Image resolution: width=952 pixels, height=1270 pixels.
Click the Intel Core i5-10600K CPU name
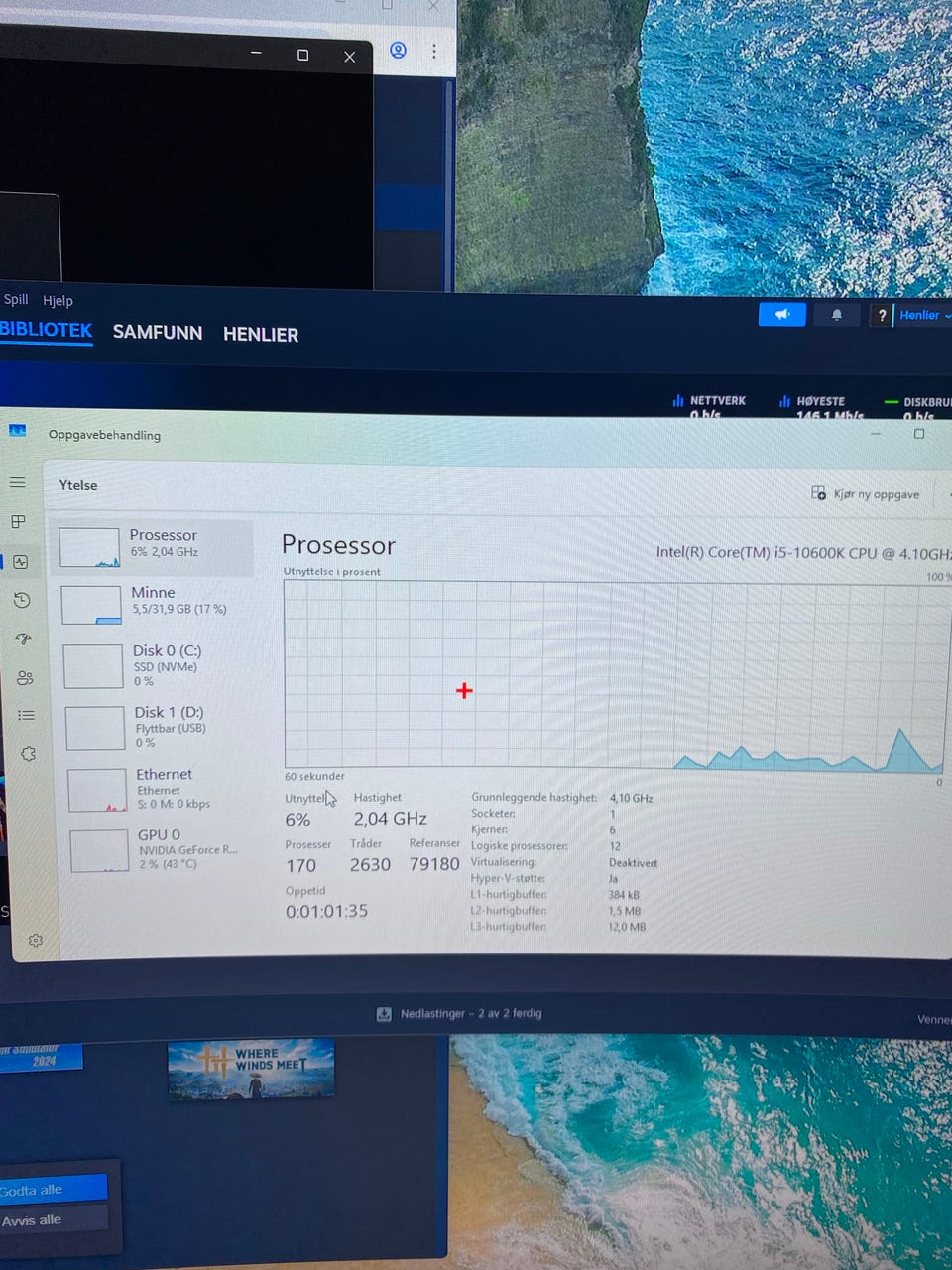[804, 553]
